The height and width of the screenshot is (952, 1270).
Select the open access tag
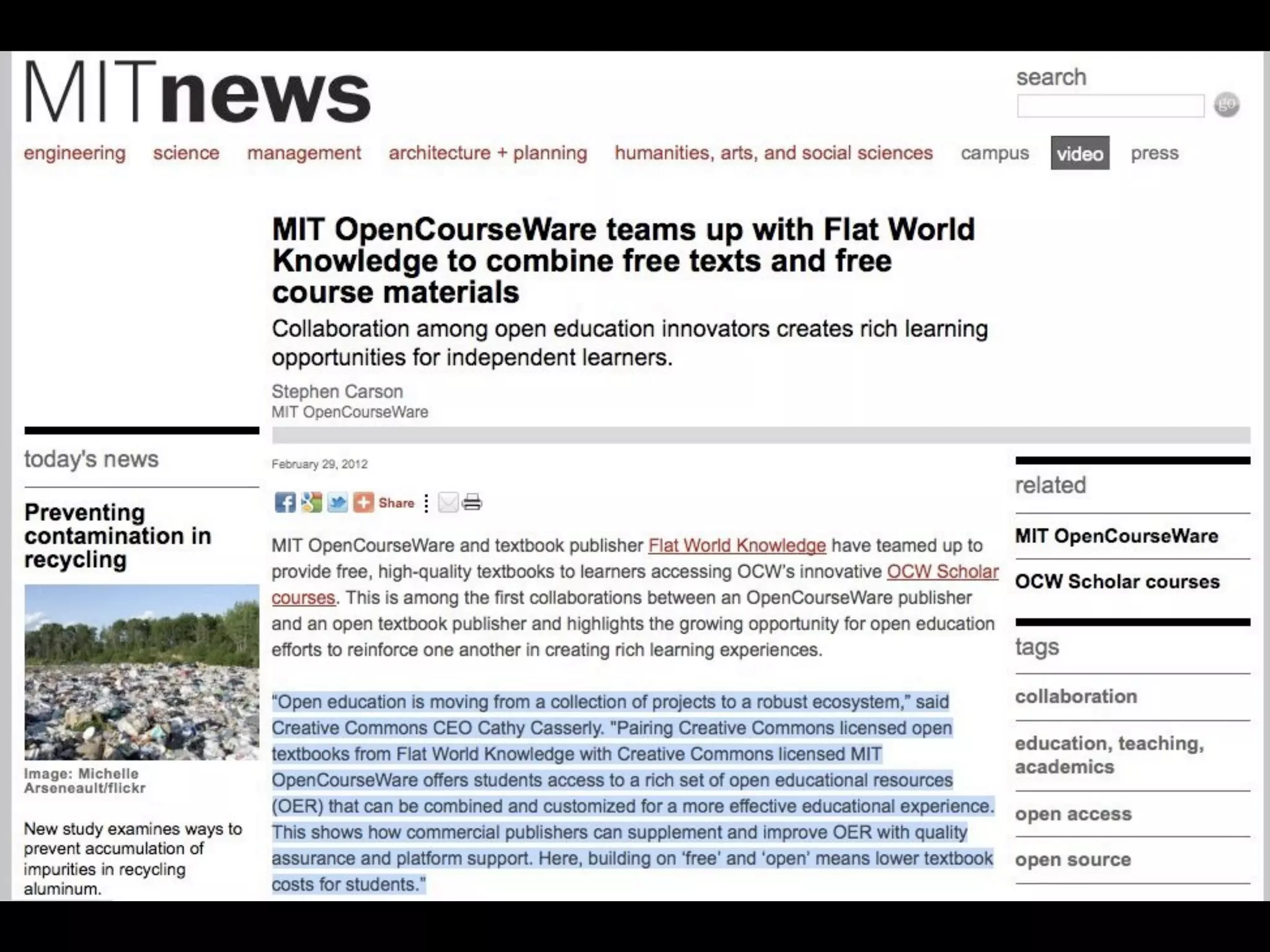(1073, 814)
